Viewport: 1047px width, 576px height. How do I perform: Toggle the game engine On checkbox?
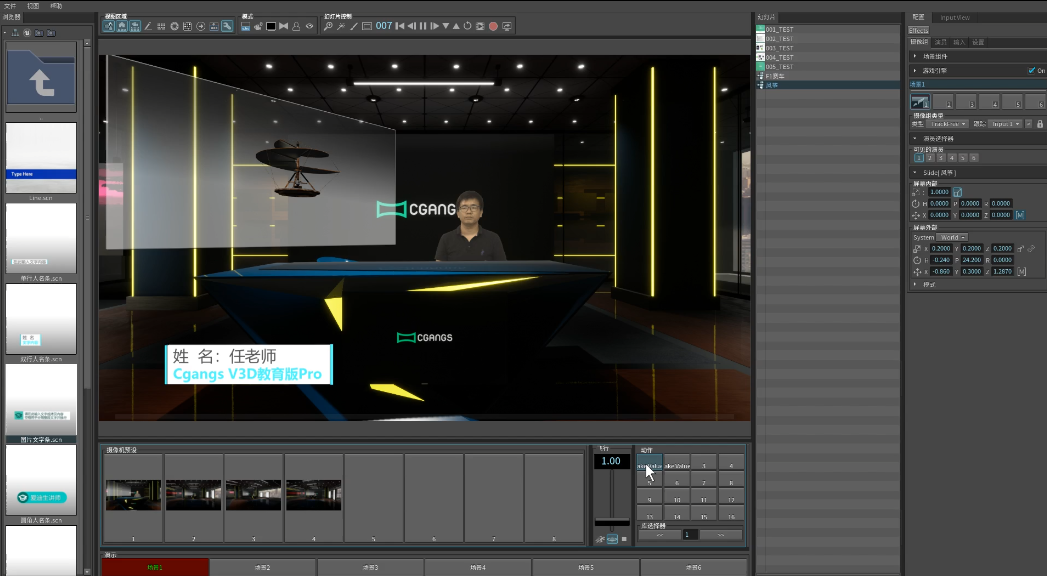tap(1031, 71)
